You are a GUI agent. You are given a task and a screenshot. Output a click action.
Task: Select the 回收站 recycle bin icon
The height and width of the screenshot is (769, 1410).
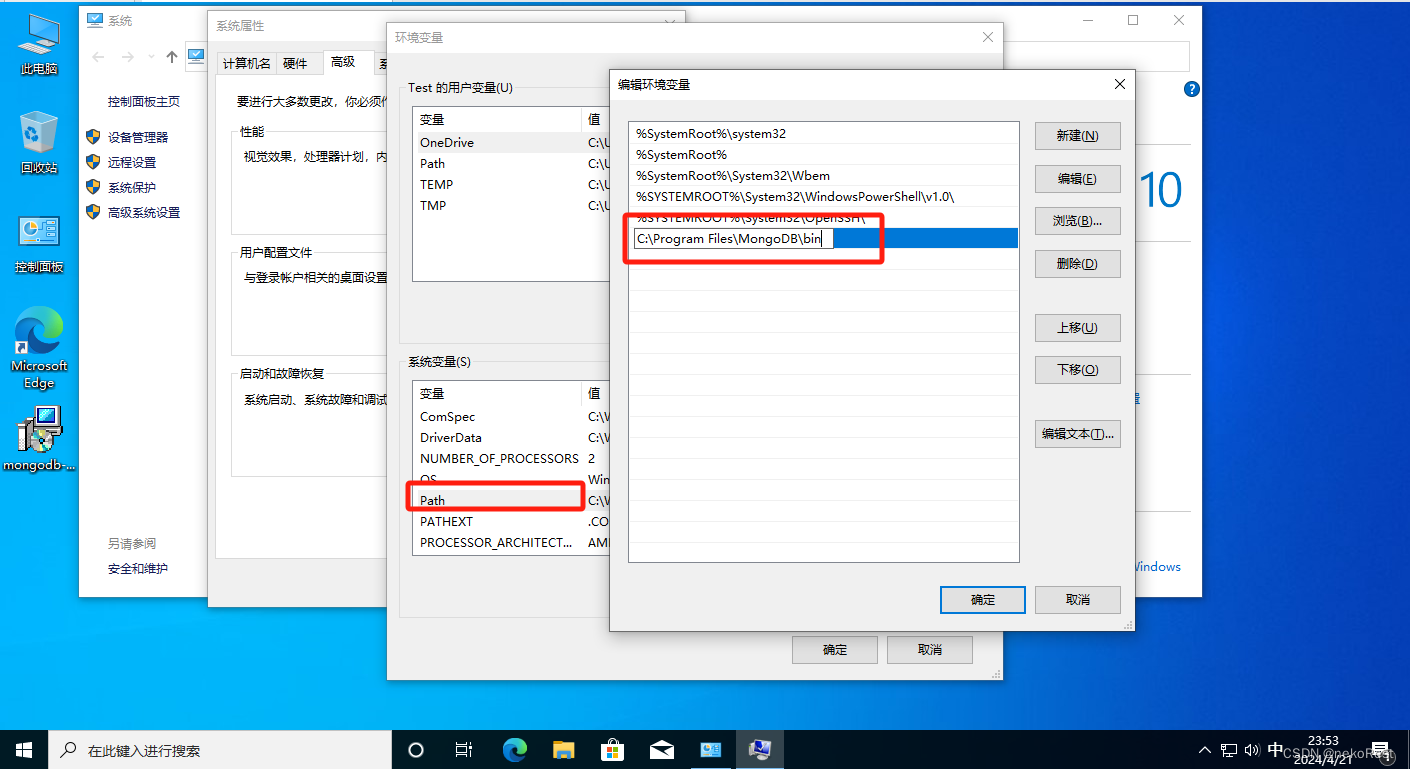click(39, 142)
